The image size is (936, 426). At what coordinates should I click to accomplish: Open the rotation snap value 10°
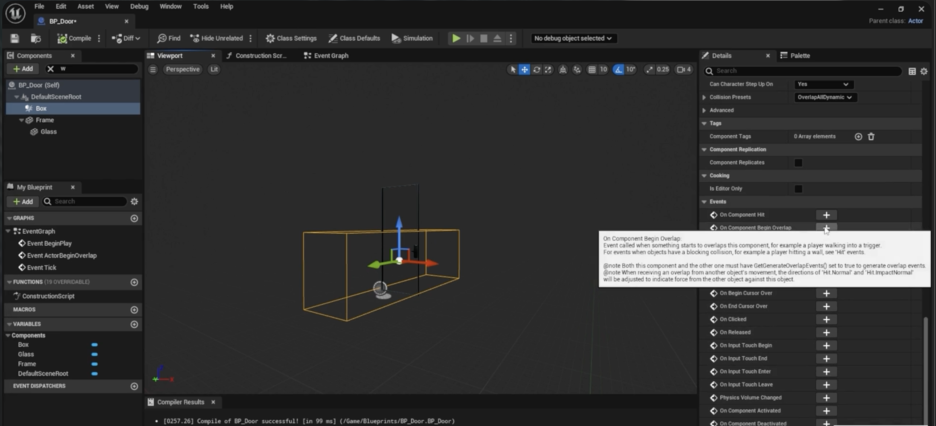pyautogui.click(x=630, y=70)
